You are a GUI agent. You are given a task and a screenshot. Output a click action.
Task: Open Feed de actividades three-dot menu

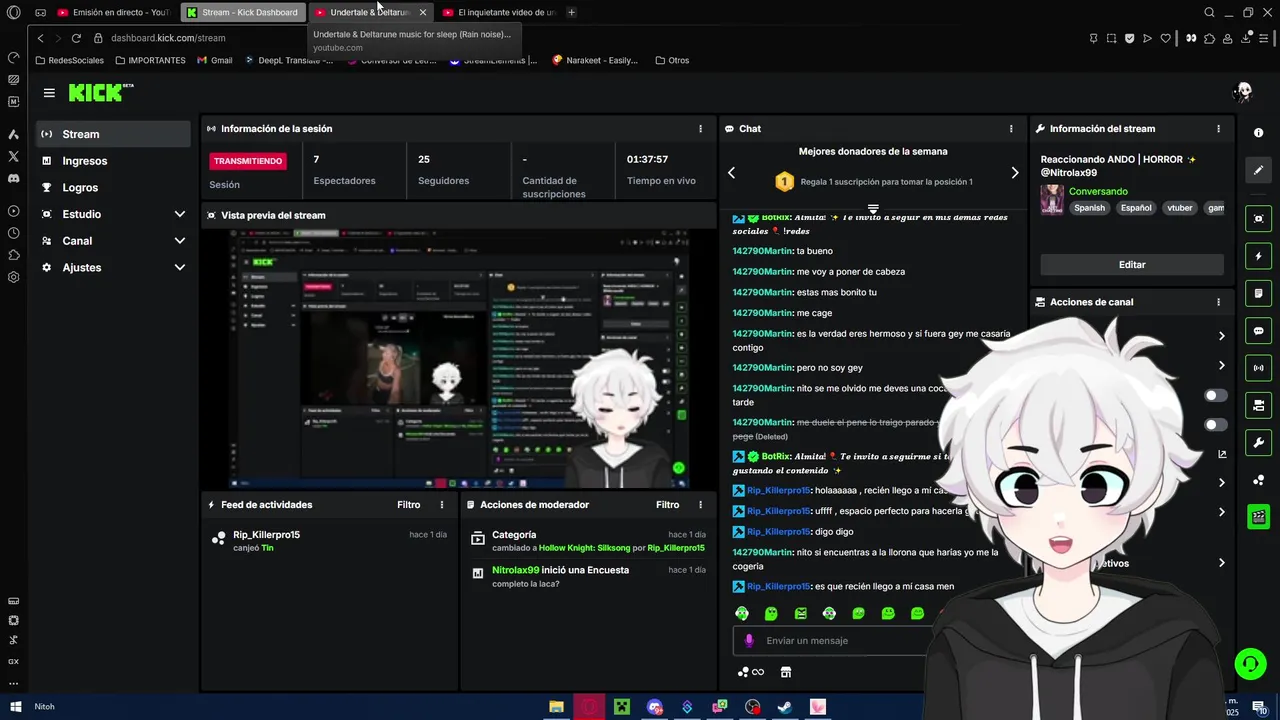tap(442, 505)
